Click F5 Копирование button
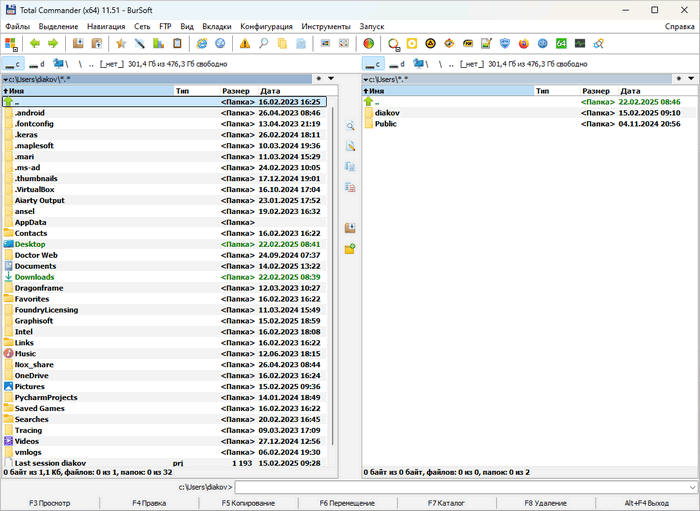The height and width of the screenshot is (511, 700). (248, 503)
